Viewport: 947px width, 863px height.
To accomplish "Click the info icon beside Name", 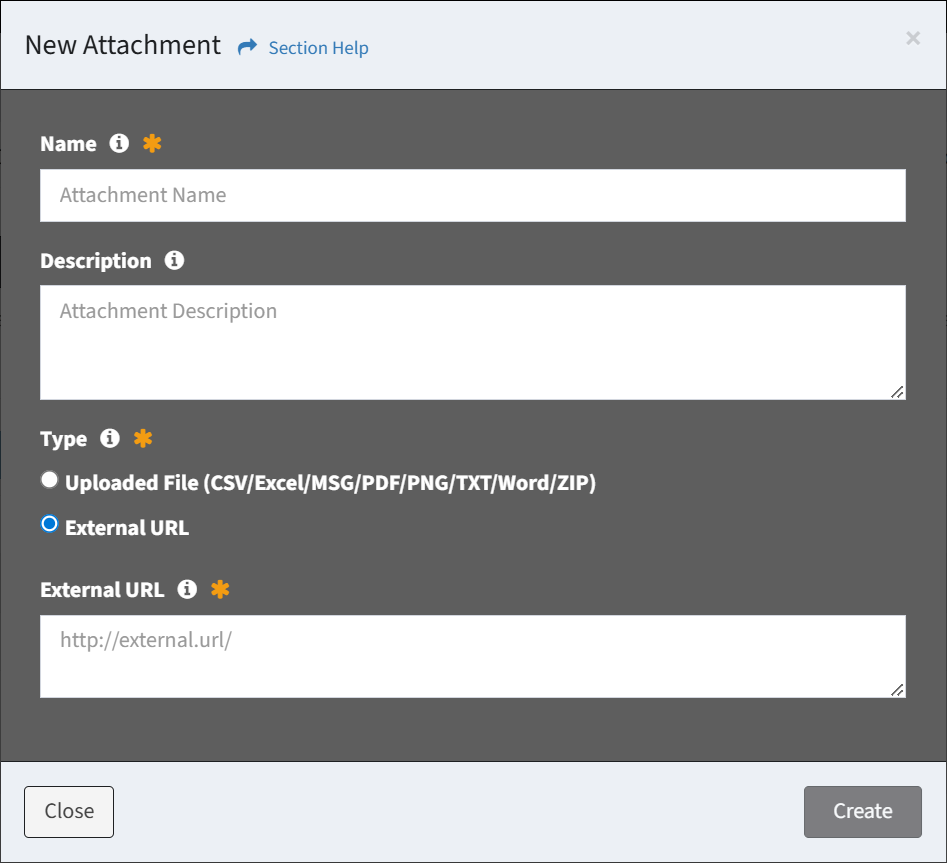I will 119,144.
